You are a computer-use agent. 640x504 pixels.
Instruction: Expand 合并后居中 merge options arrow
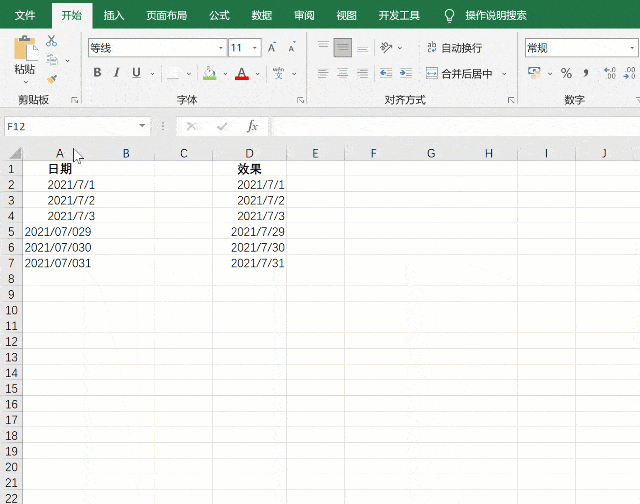pyautogui.click(x=504, y=74)
